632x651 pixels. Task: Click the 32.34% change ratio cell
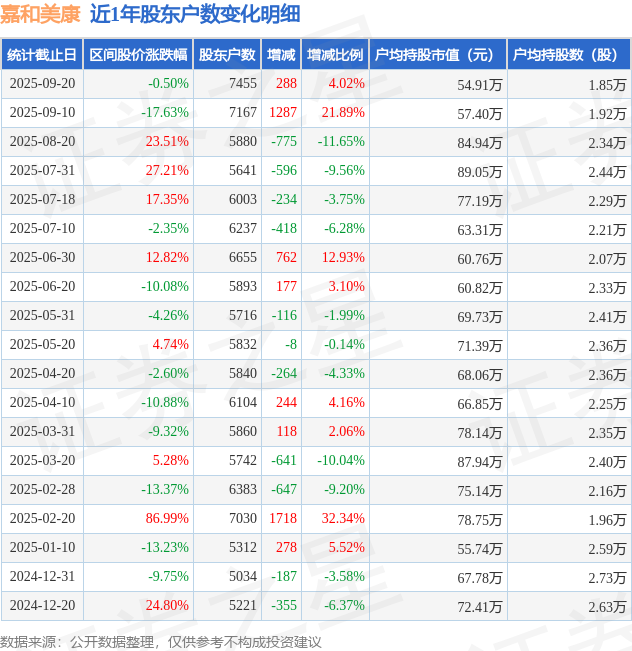tap(343, 518)
